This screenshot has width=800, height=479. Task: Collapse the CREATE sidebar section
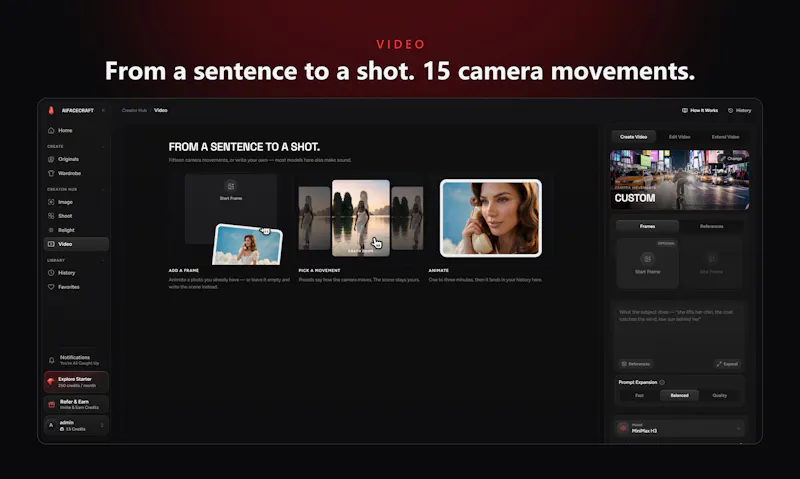tap(103, 146)
